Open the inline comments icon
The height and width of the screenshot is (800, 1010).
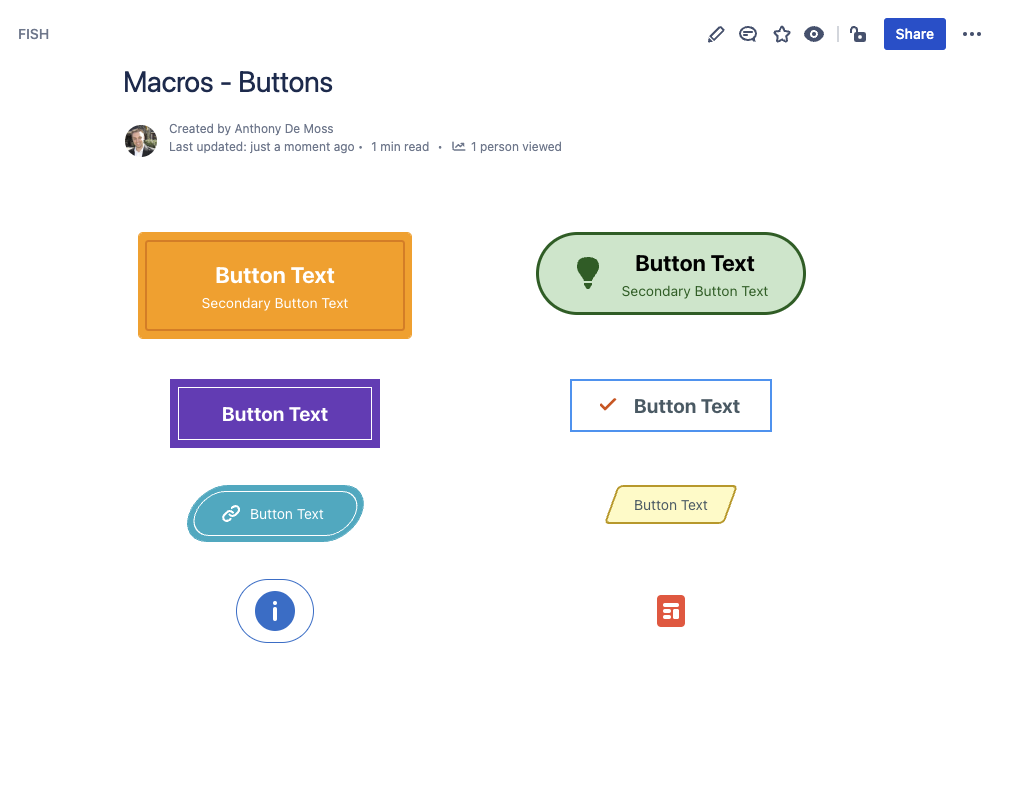[748, 34]
